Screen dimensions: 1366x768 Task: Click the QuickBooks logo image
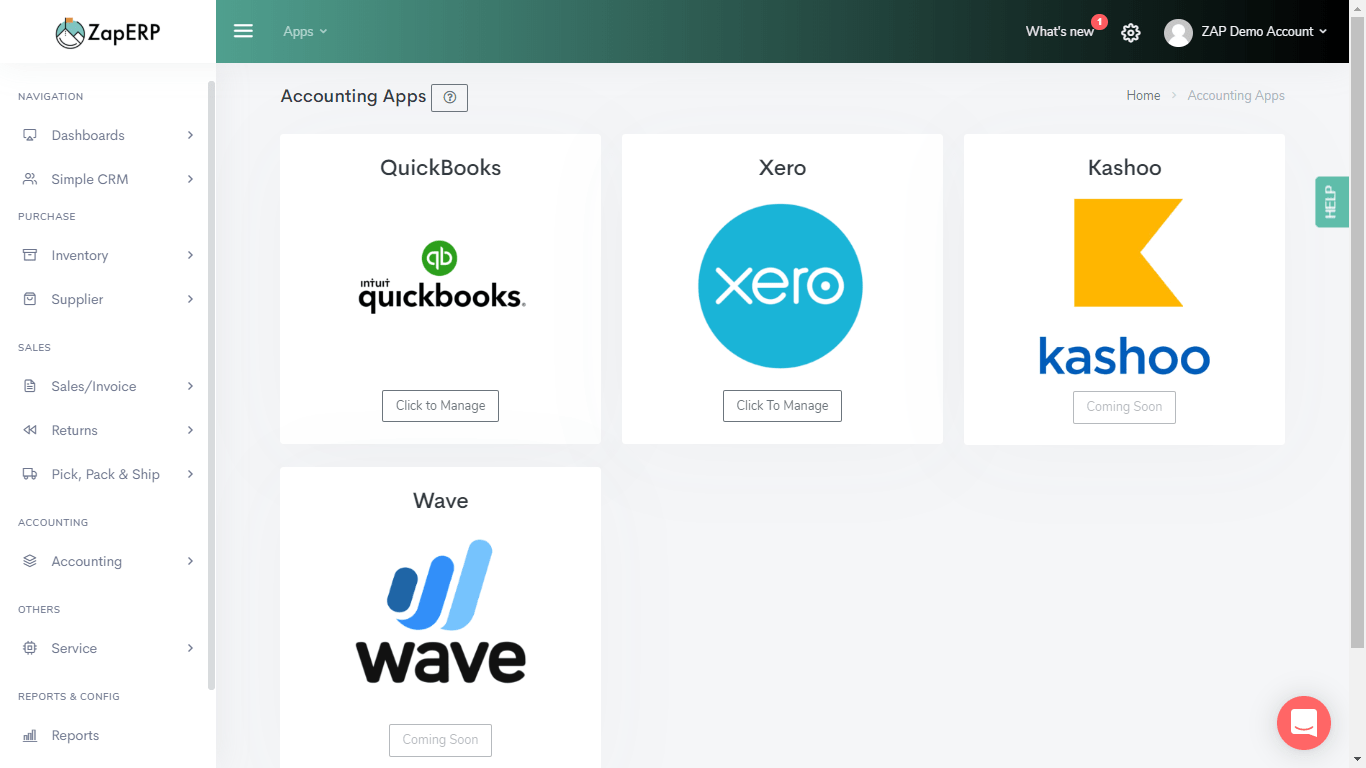(x=441, y=277)
